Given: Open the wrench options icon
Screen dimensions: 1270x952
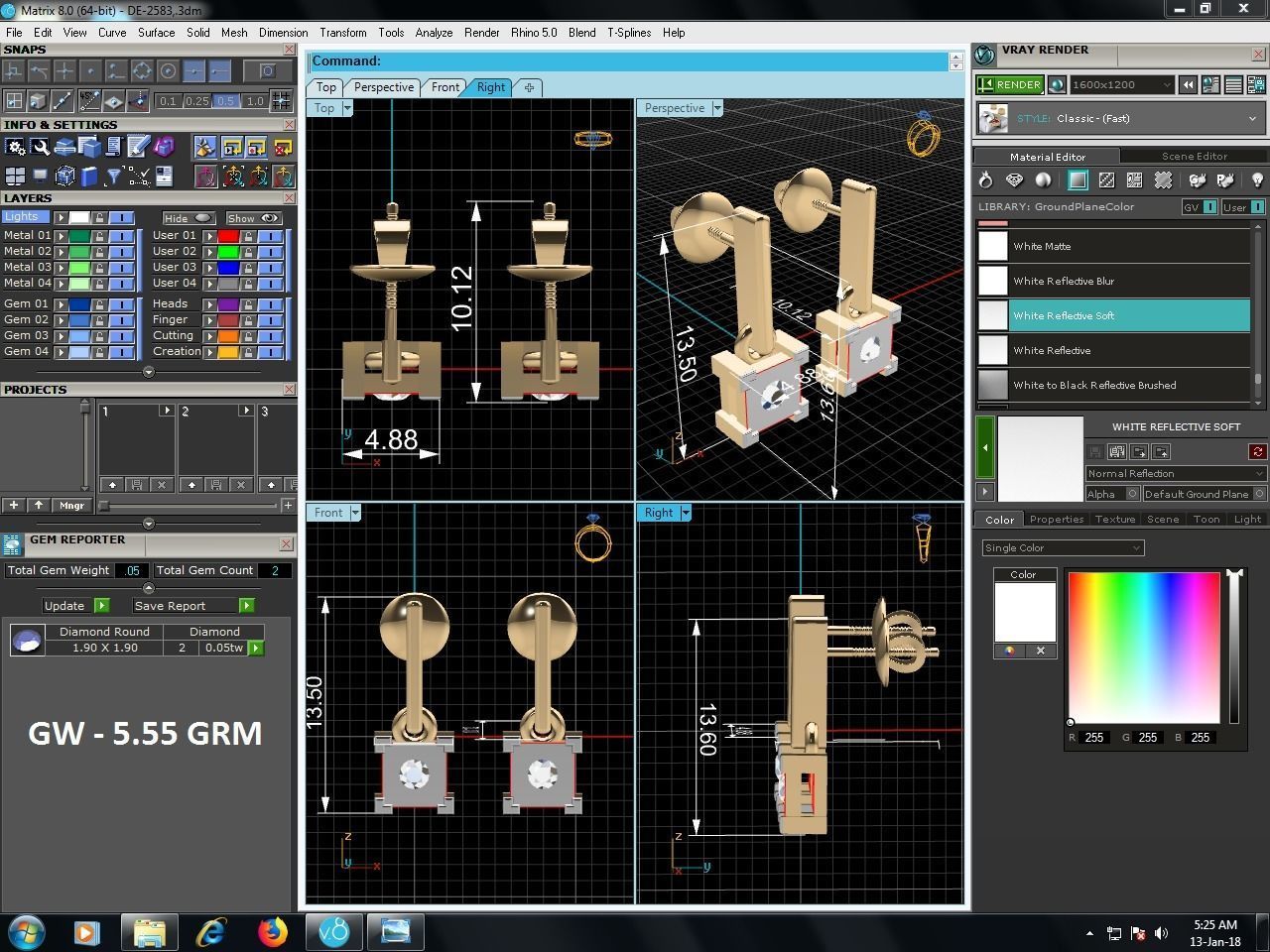Looking at the screenshot, I should point(40,148).
